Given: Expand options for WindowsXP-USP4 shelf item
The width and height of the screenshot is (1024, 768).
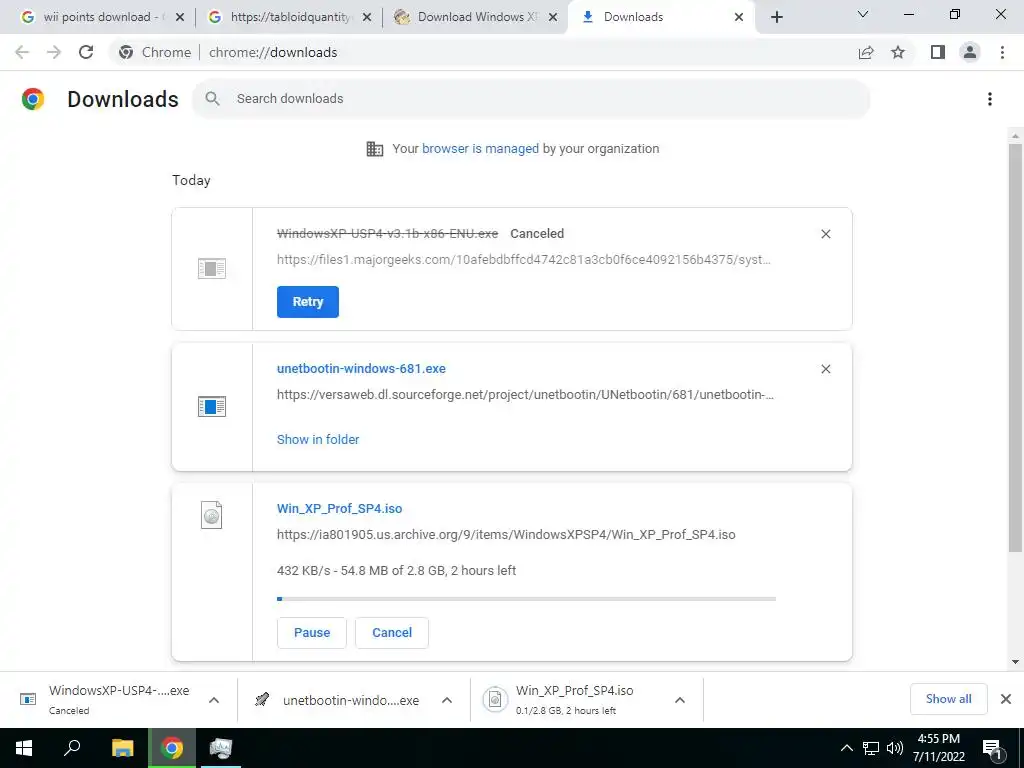Looking at the screenshot, I should [214, 700].
